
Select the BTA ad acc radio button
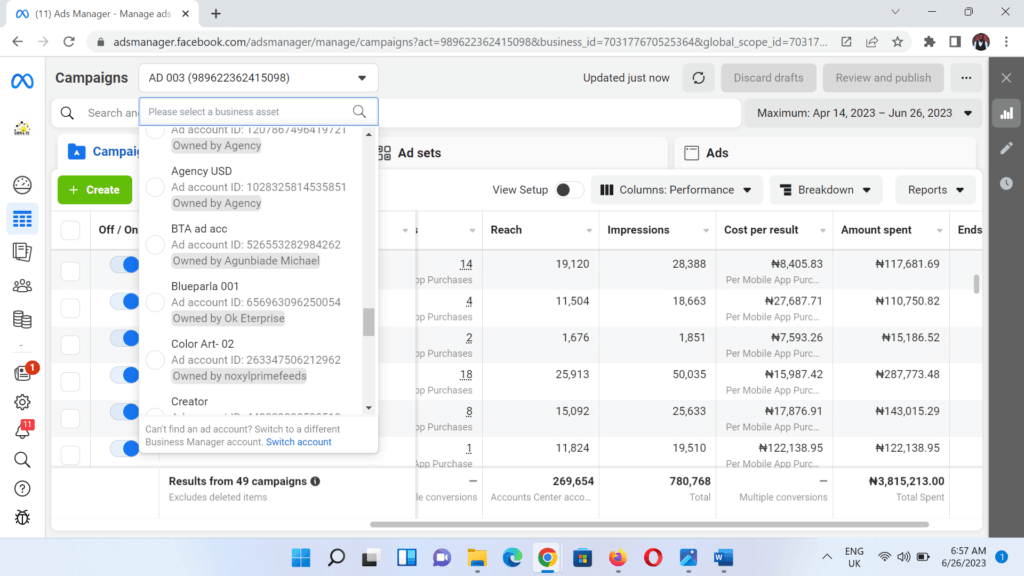[155, 245]
